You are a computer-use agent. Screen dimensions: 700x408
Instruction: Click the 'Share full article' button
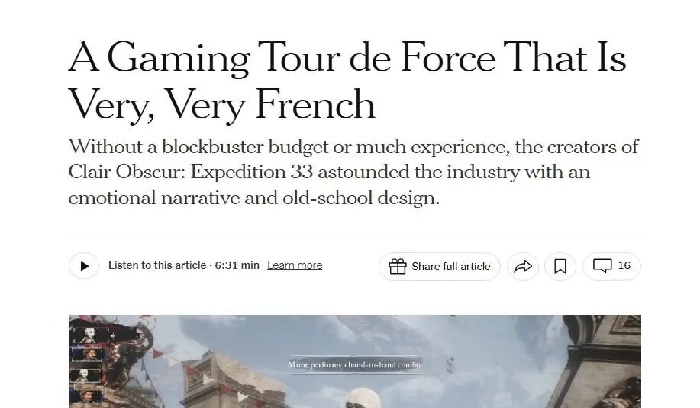point(450,266)
